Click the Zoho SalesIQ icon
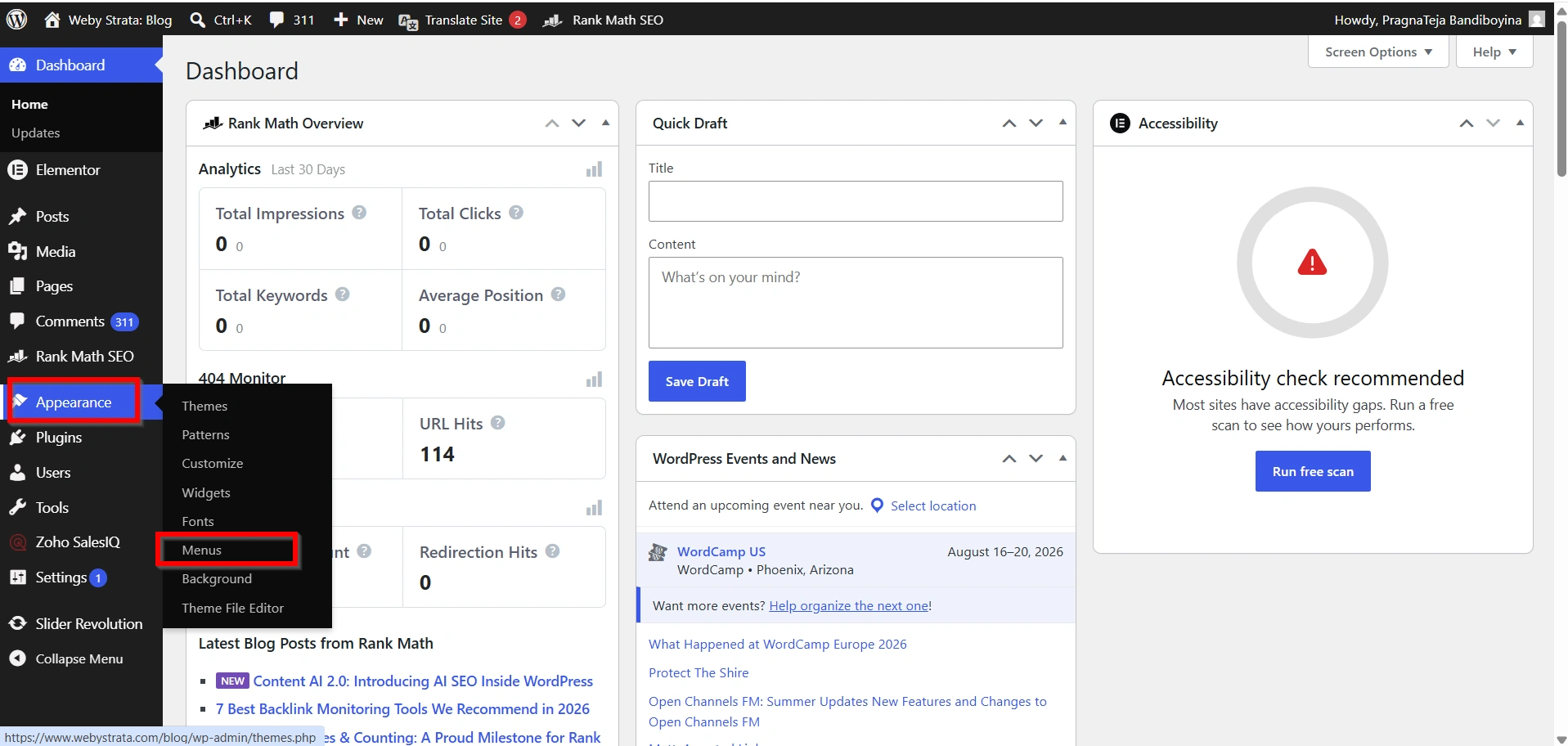1568x746 pixels. [x=17, y=542]
